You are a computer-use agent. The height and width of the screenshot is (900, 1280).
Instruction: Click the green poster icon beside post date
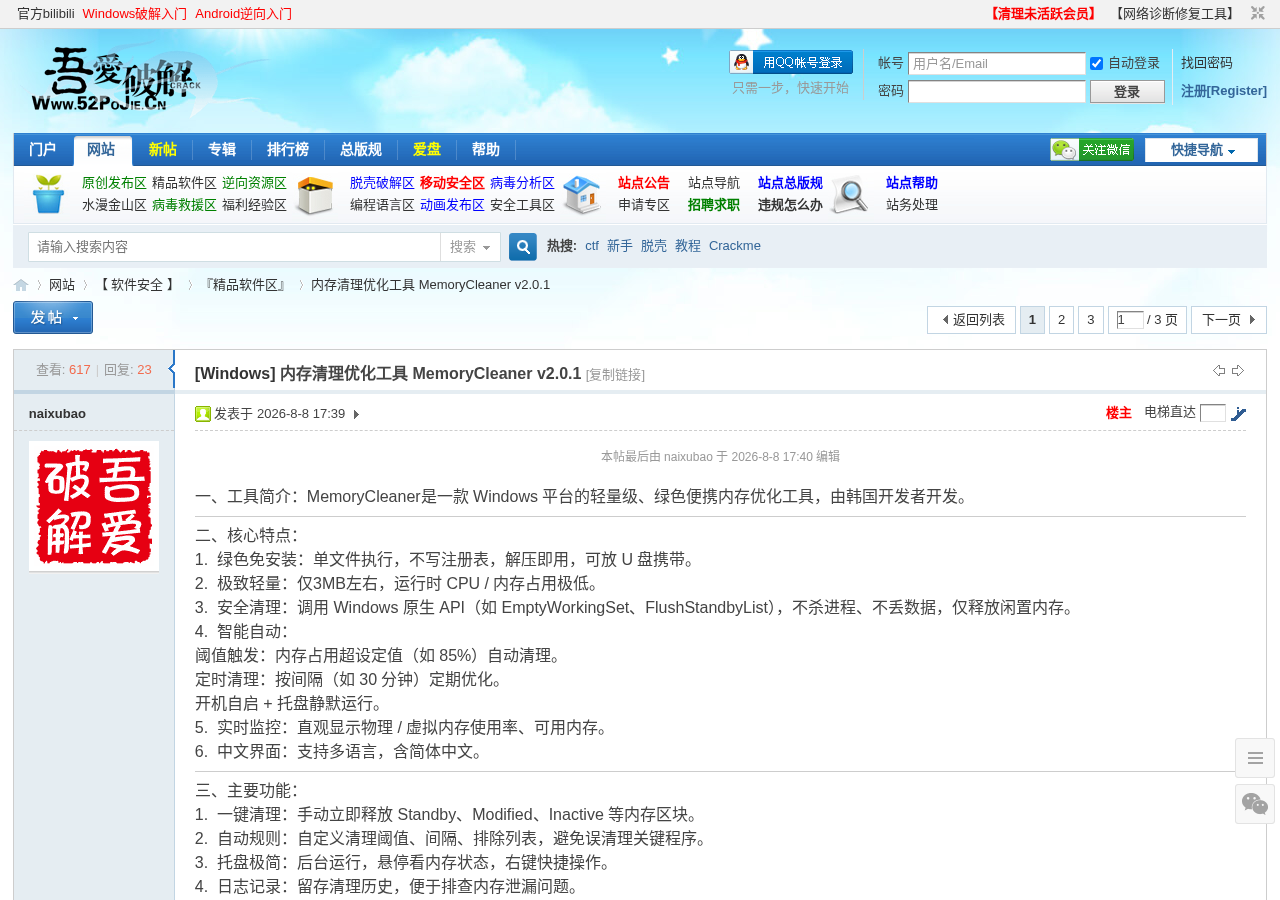pos(203,414)
